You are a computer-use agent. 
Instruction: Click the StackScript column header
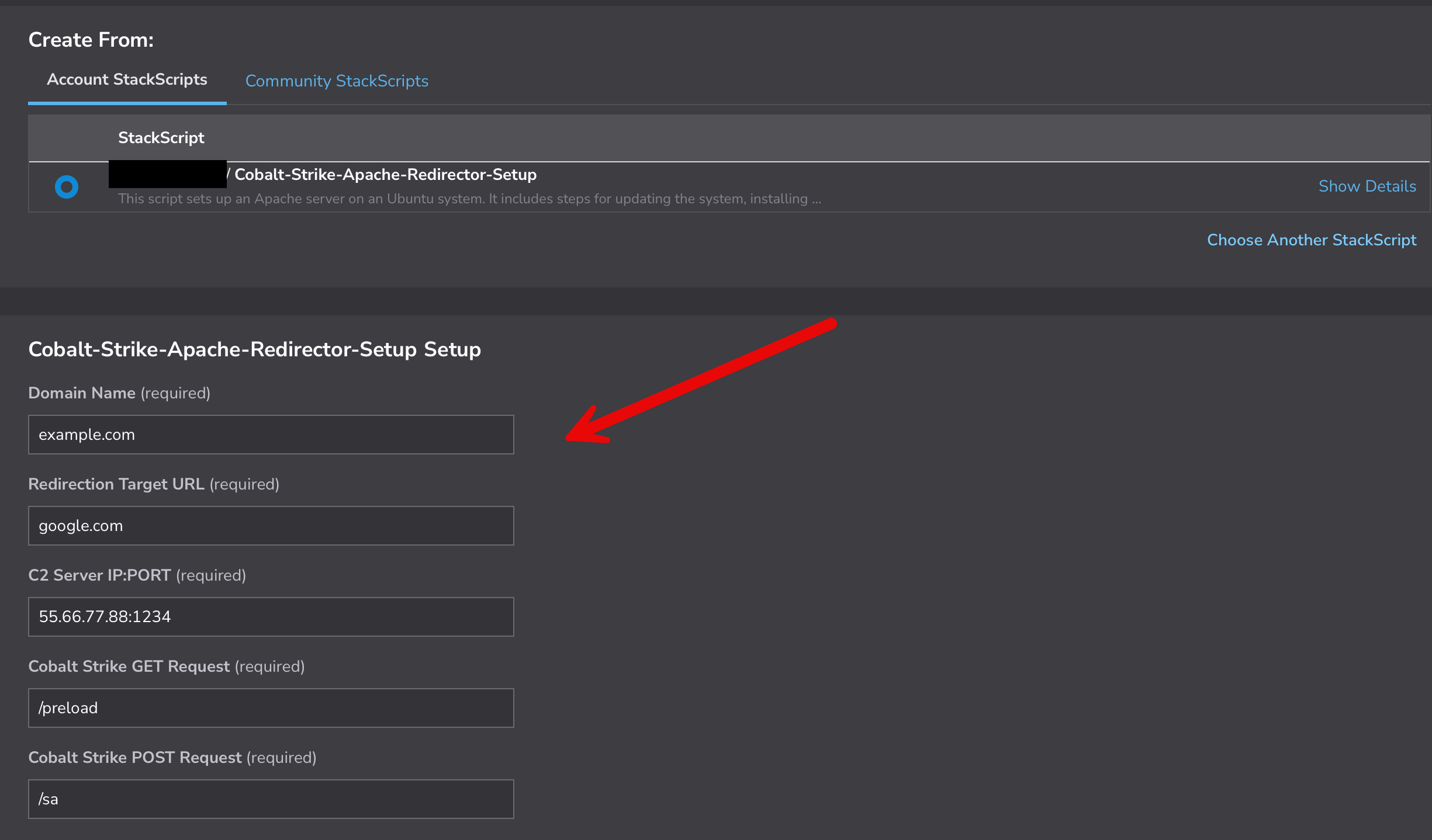click(x=161, y=138)
